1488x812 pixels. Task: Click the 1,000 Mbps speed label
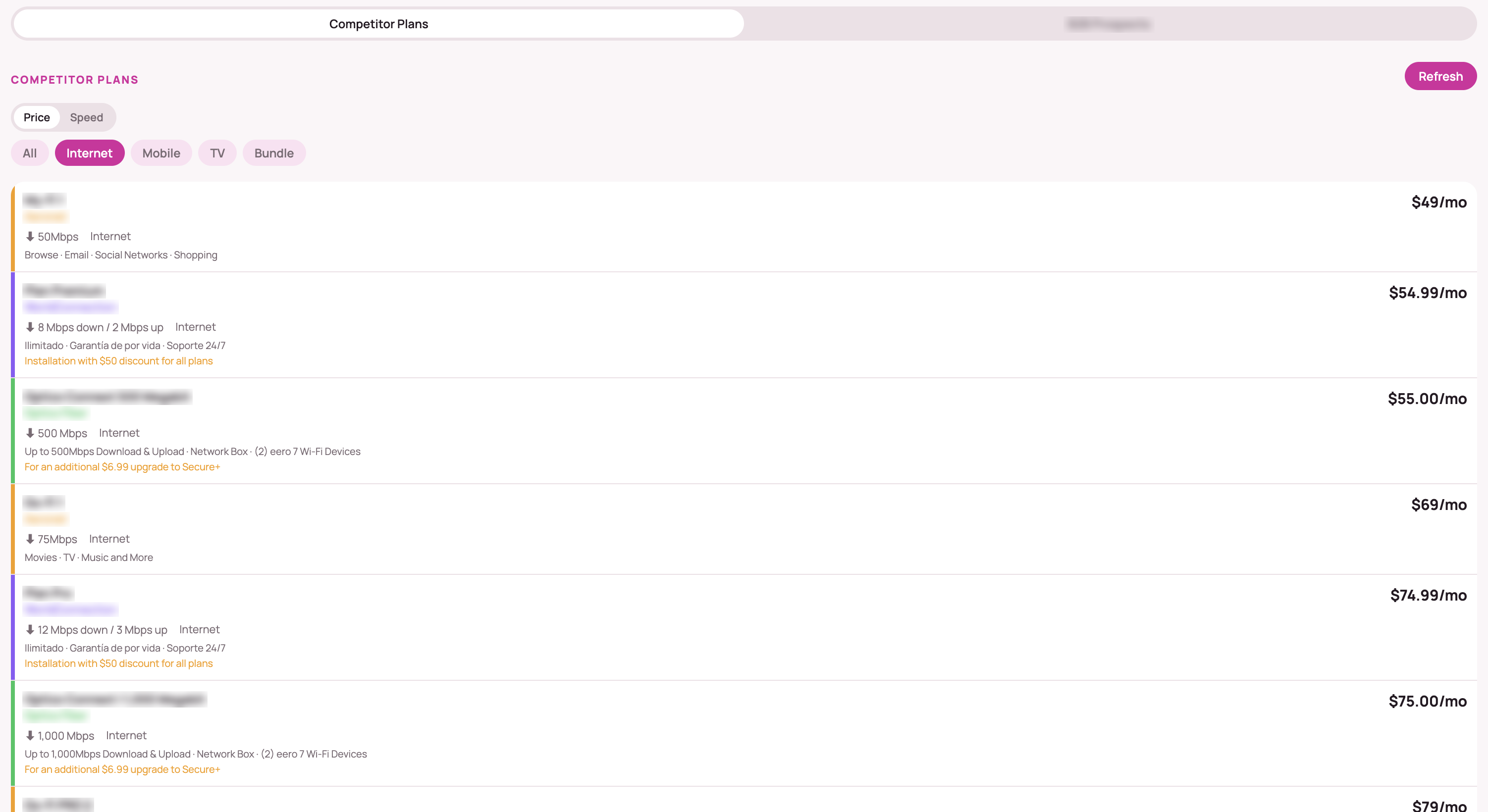click(x=66, y=735)
